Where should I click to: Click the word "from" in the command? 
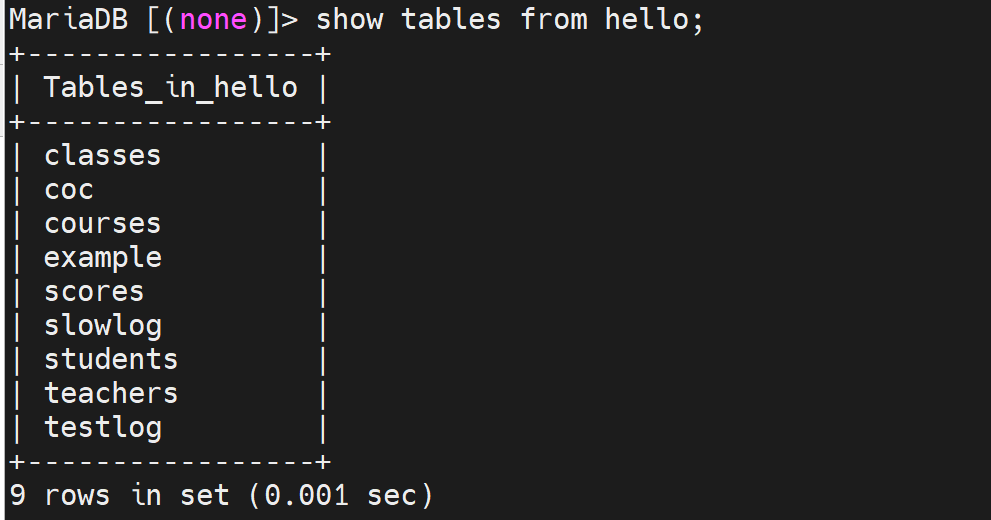pyautogui.click(x=553, y=20)
